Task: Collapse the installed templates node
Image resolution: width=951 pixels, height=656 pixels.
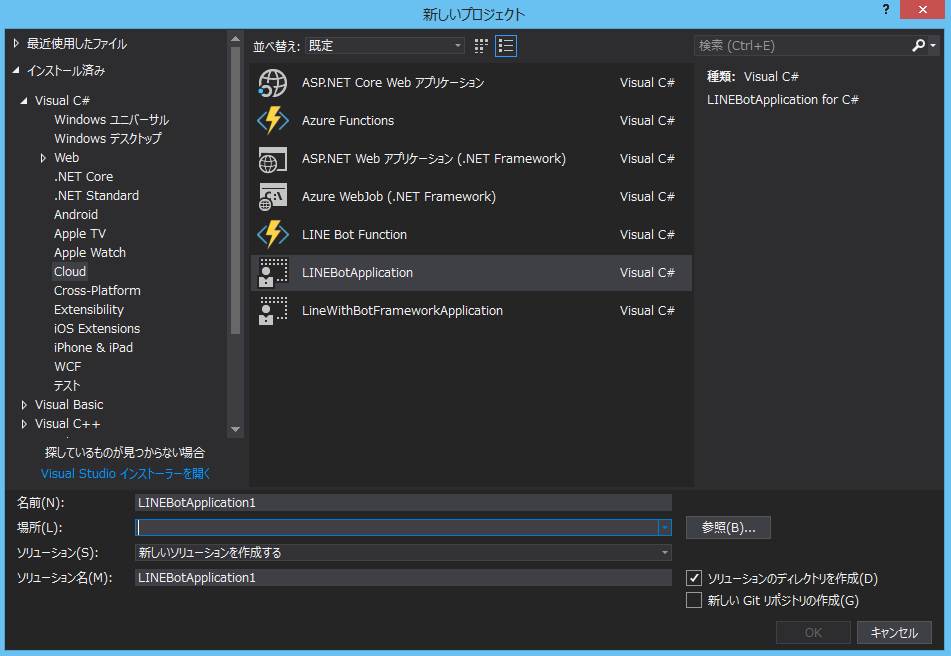Action: pyautogui.click(x=16, y=71)
